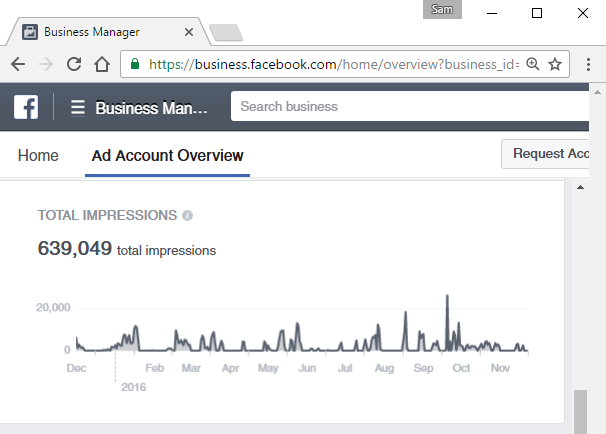
Task: Click the inner vertical scrollbar thumb
Action: point(580,412)
